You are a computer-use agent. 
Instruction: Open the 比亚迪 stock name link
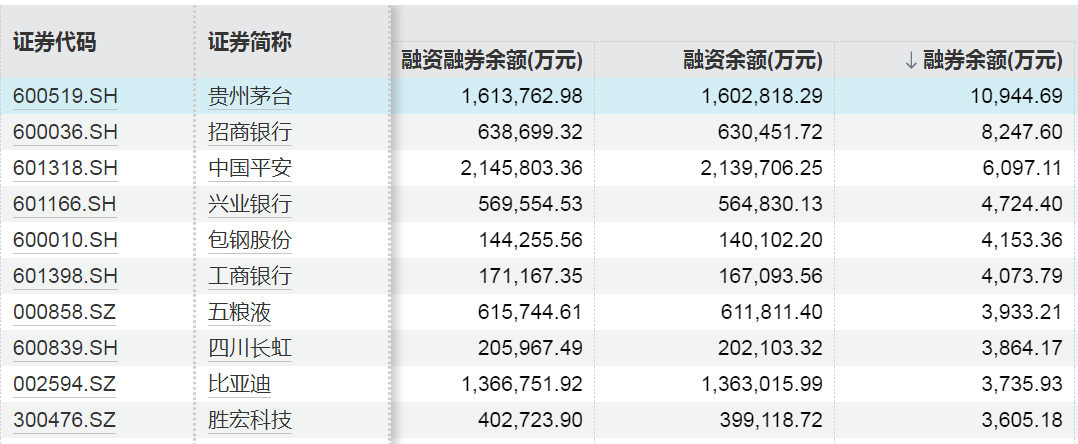click(239, 384)
